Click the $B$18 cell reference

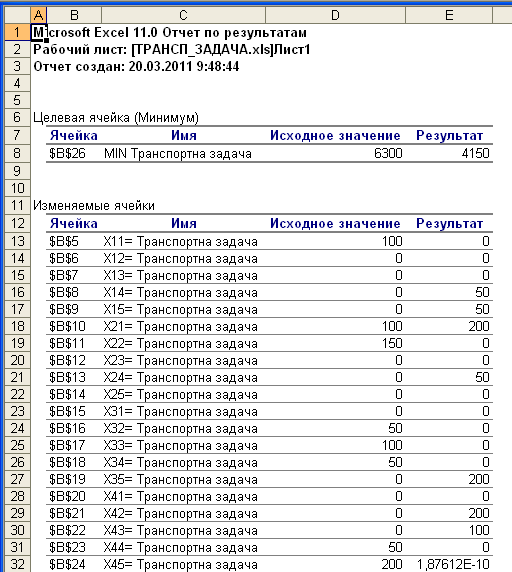click(67, 463)
